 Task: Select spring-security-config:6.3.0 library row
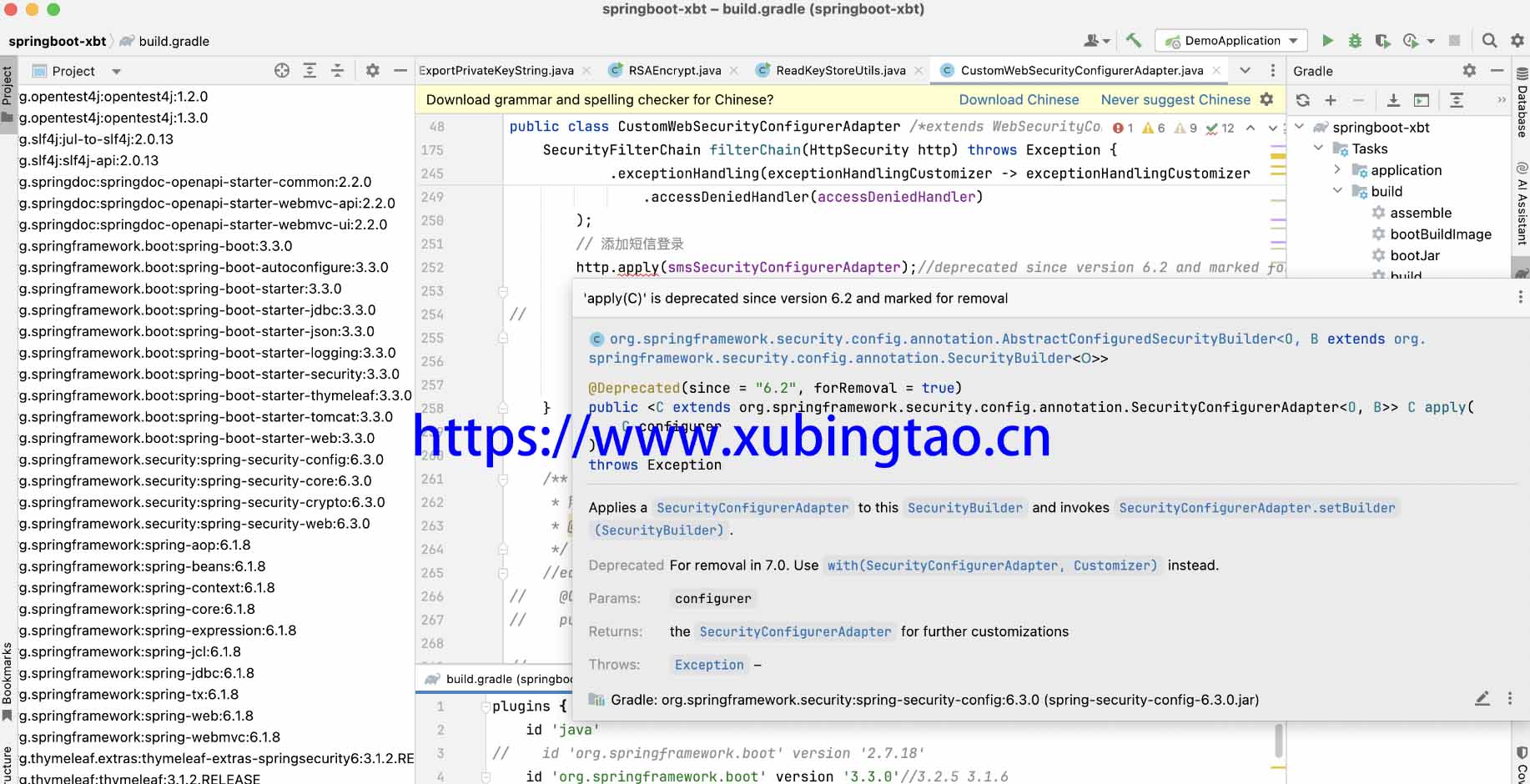click(201, 460)
